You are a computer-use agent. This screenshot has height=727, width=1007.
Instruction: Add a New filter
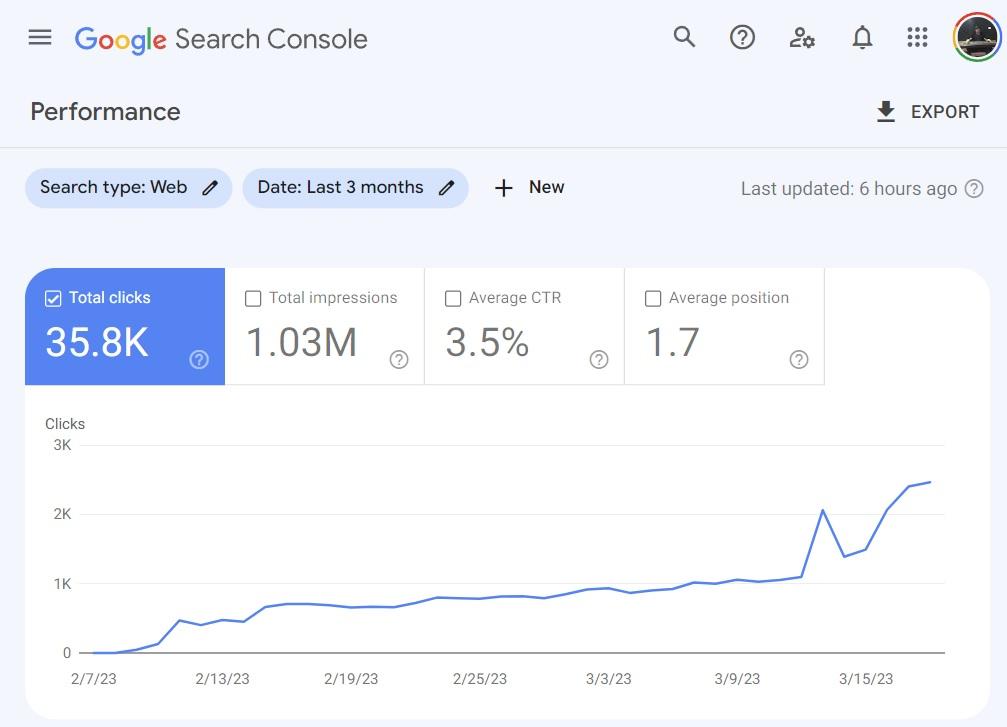click(x=530, y=188)
